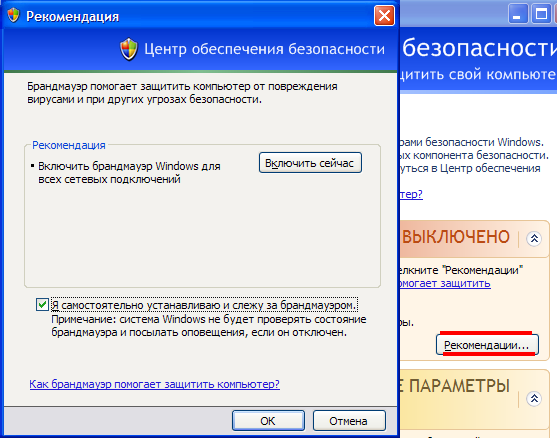Confirm the dialog with the OK button
The height and width of the screenshot is (438, 557).
pos(268,421)
